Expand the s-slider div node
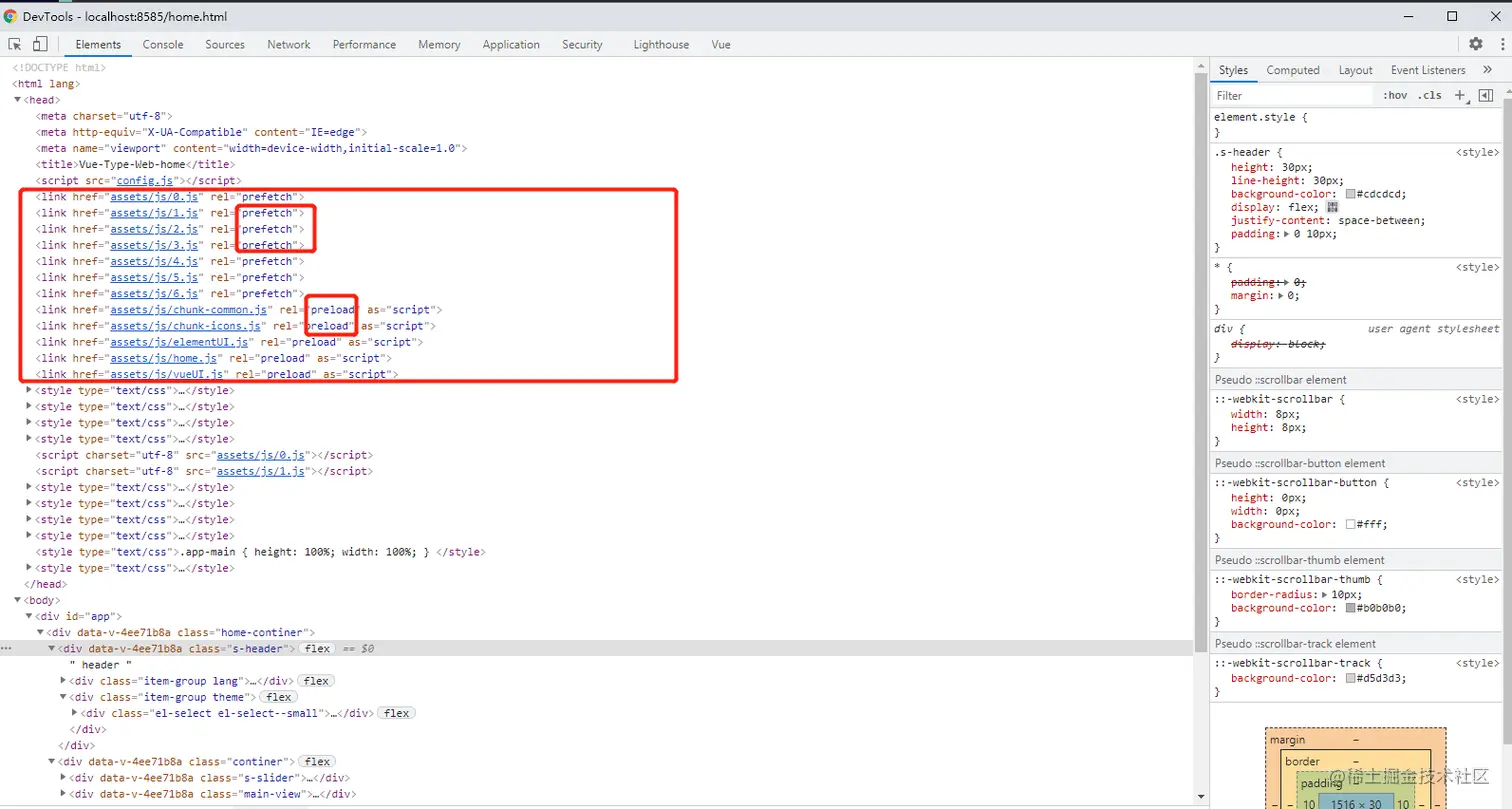The width and height of the screenshot is (1512, 809). tap(64, 777)
